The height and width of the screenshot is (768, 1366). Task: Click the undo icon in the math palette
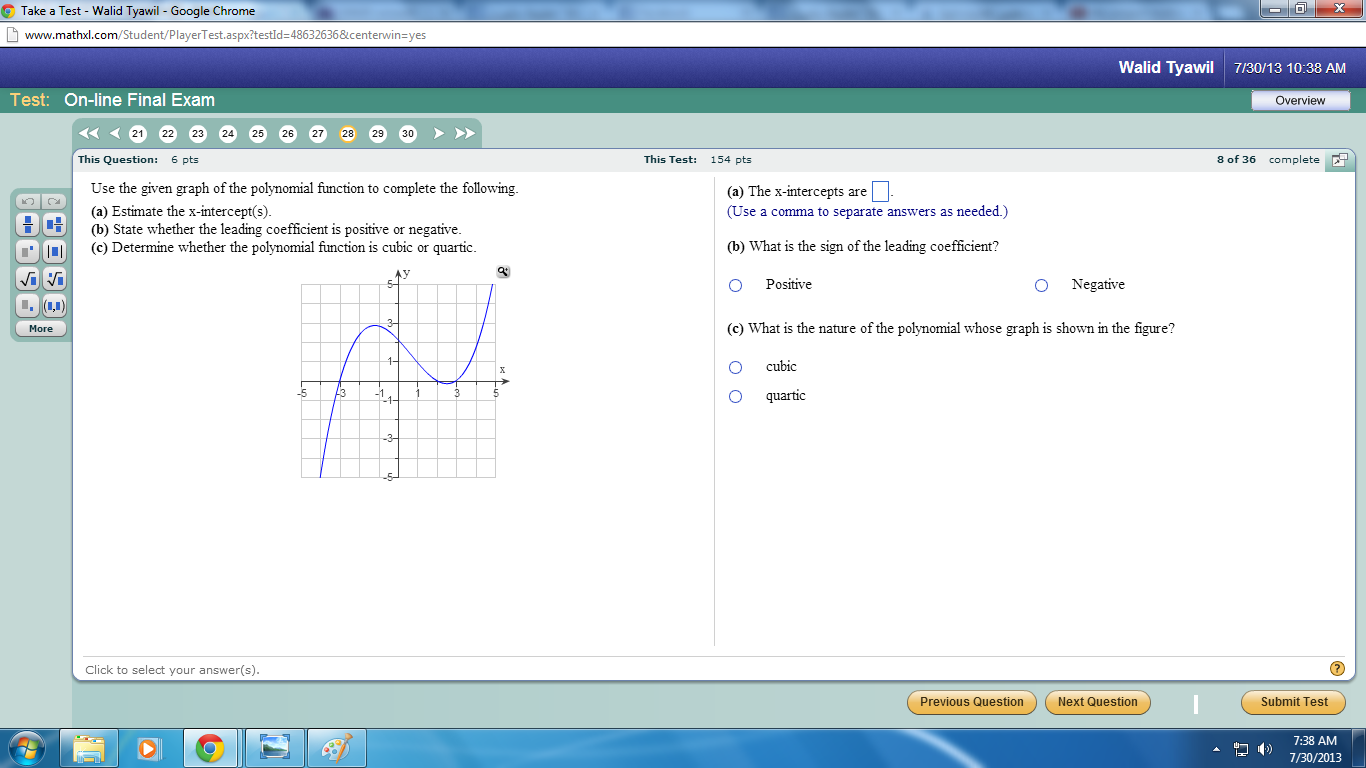click(27, 203)
